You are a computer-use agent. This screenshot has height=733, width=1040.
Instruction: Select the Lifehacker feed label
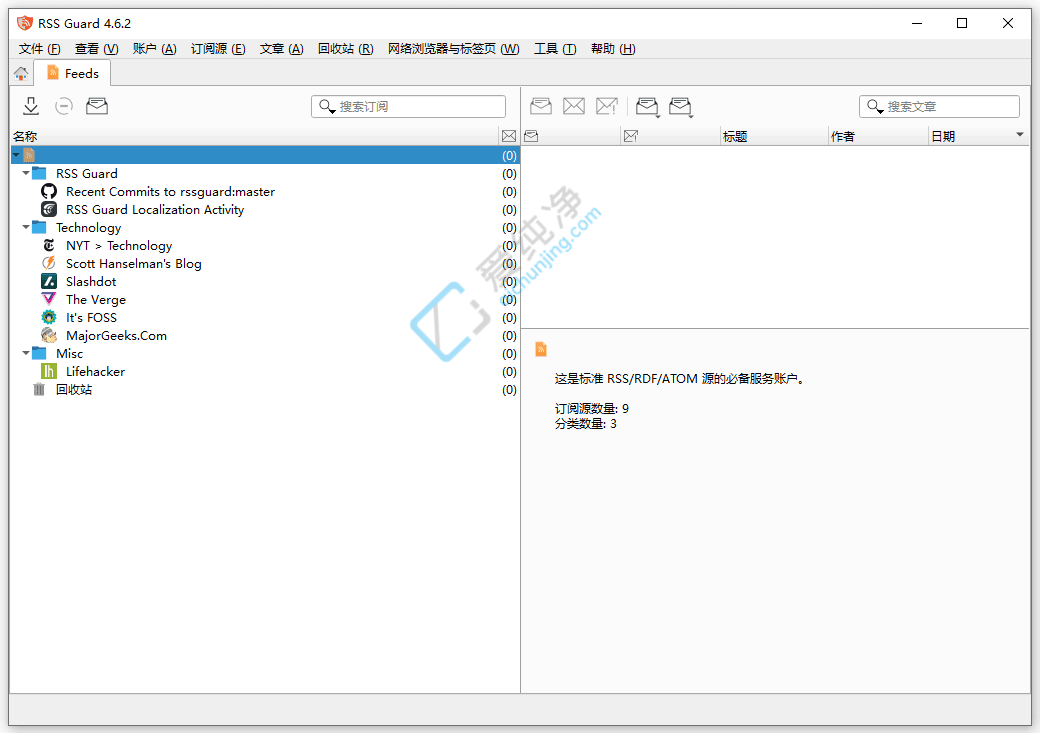click(95, 371)
